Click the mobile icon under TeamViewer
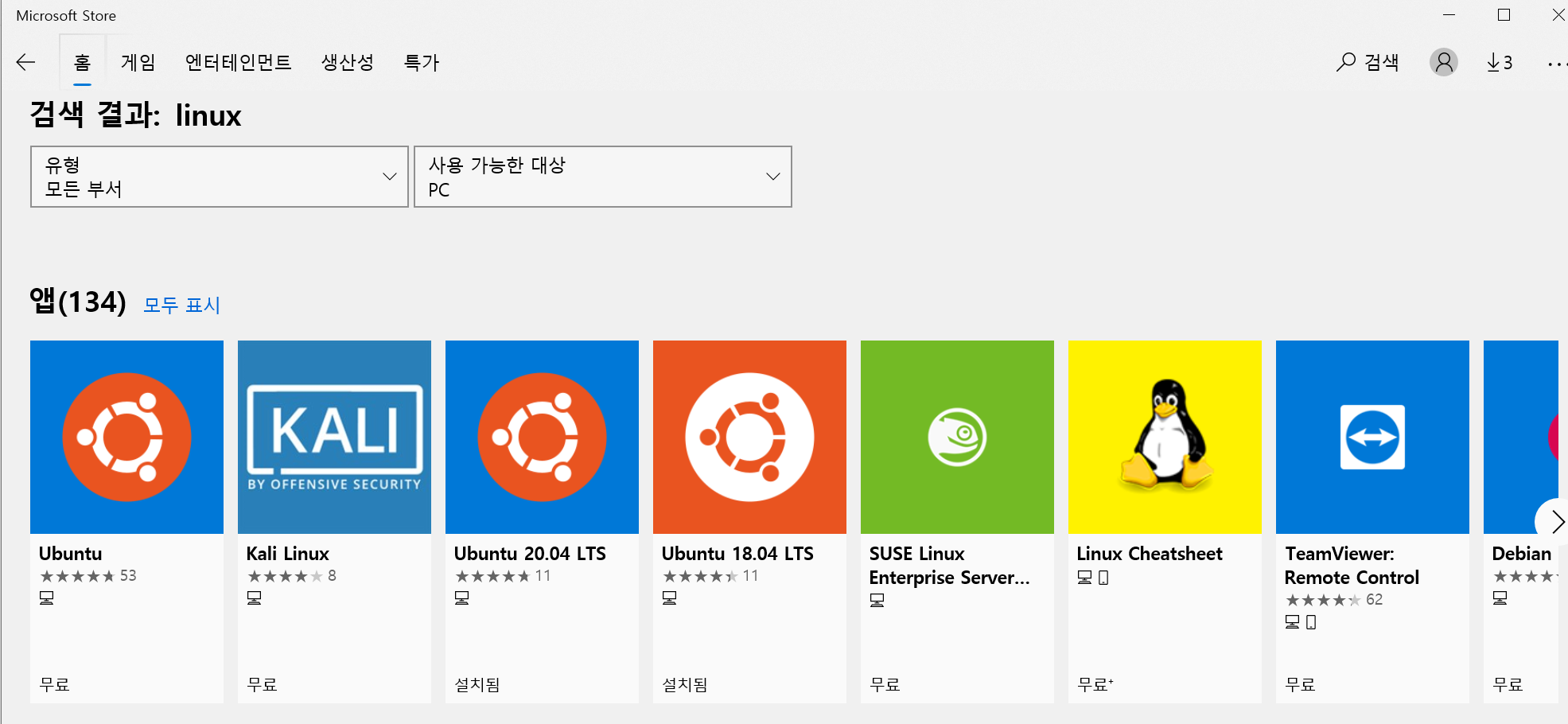The width and height of the screenshot is (1568, 724). click(1311, 621)
